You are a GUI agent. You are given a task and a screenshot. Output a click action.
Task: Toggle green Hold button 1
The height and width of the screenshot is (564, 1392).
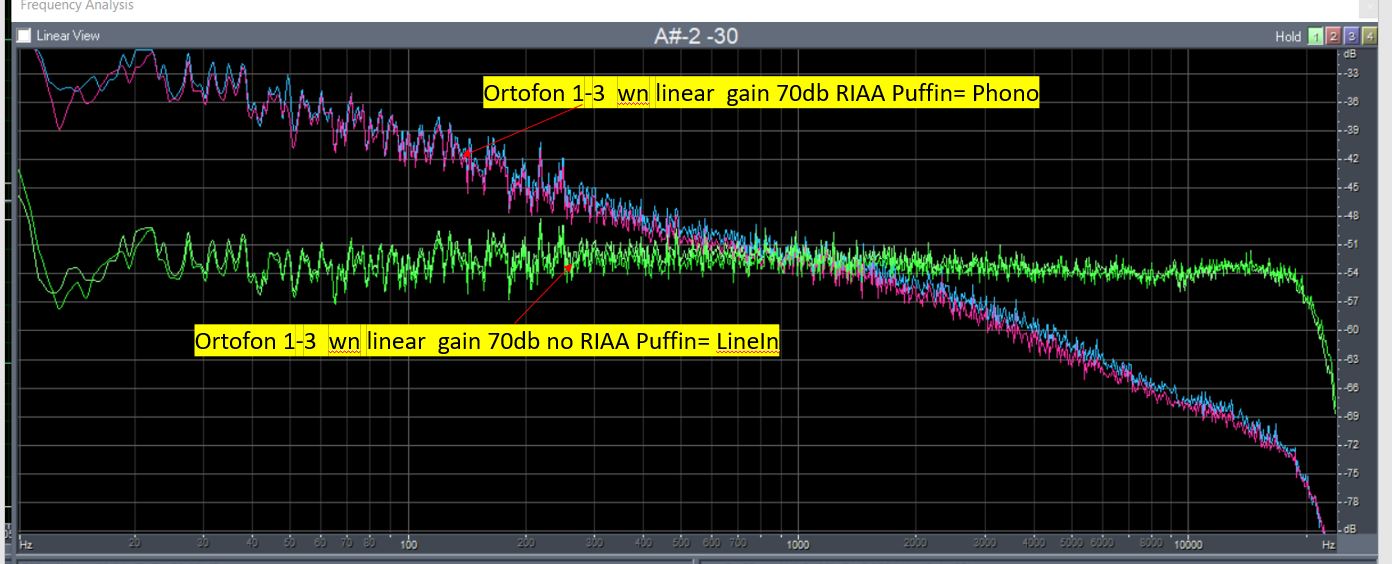point(1316,36)
